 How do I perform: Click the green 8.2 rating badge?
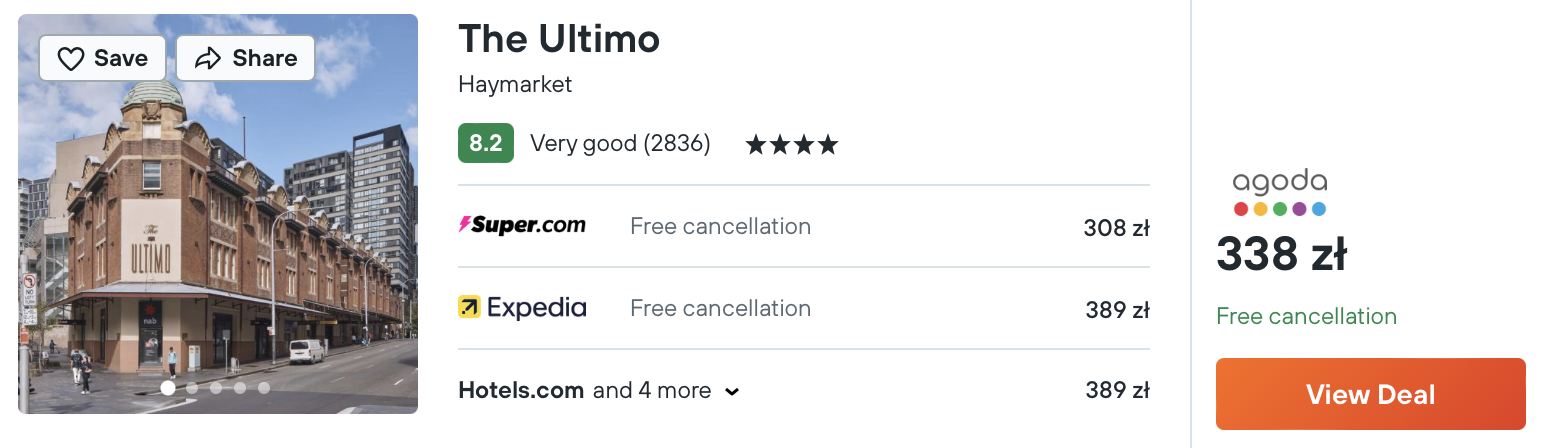pyautogui.click(x=485, y=144)
